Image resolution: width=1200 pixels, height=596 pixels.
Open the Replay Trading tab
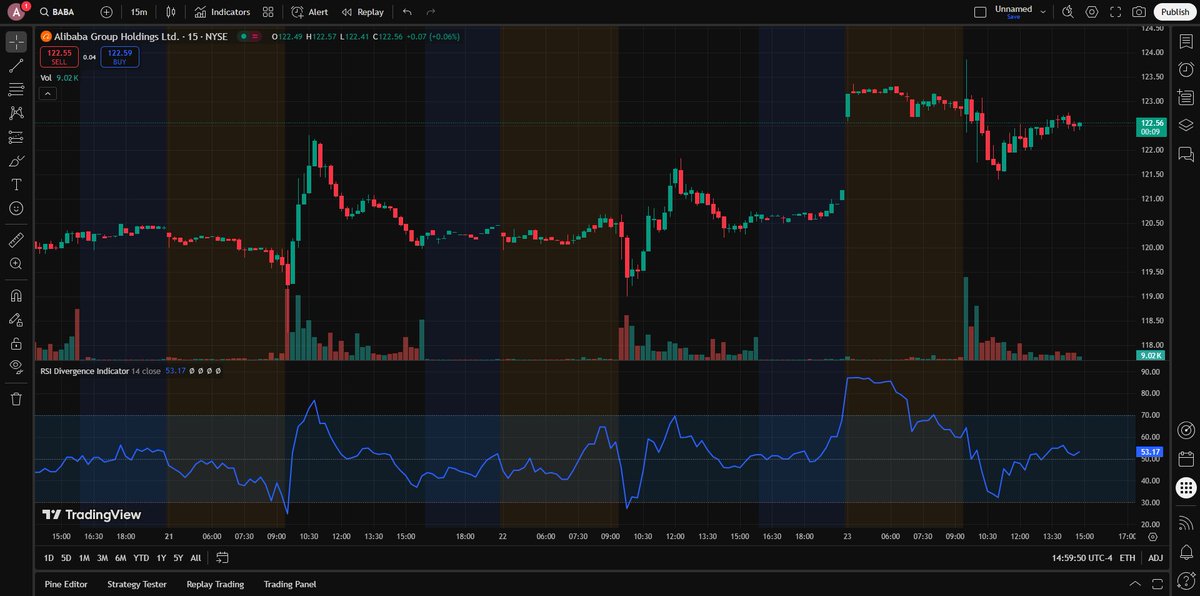pos(215,584)
